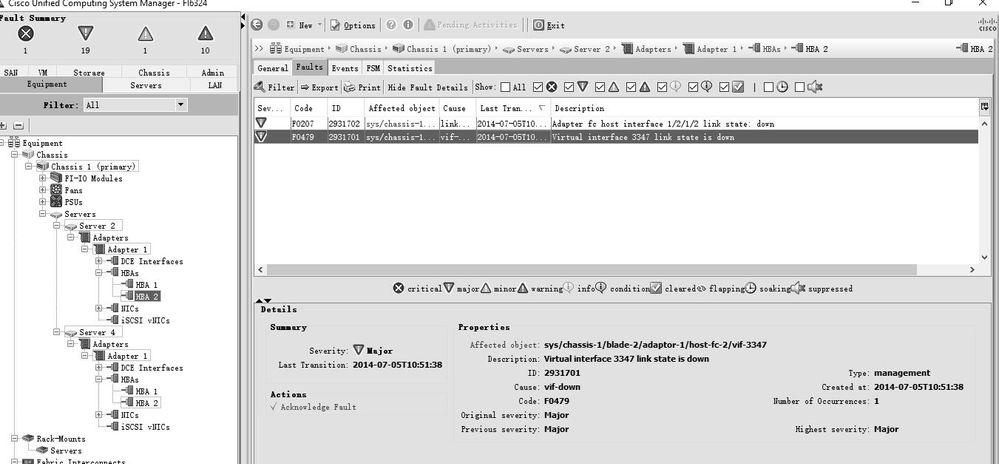The width and height of the screenshot is (999, 464).
Task: Click the HBAs breadcrumb icon
Action: (754, 48)
